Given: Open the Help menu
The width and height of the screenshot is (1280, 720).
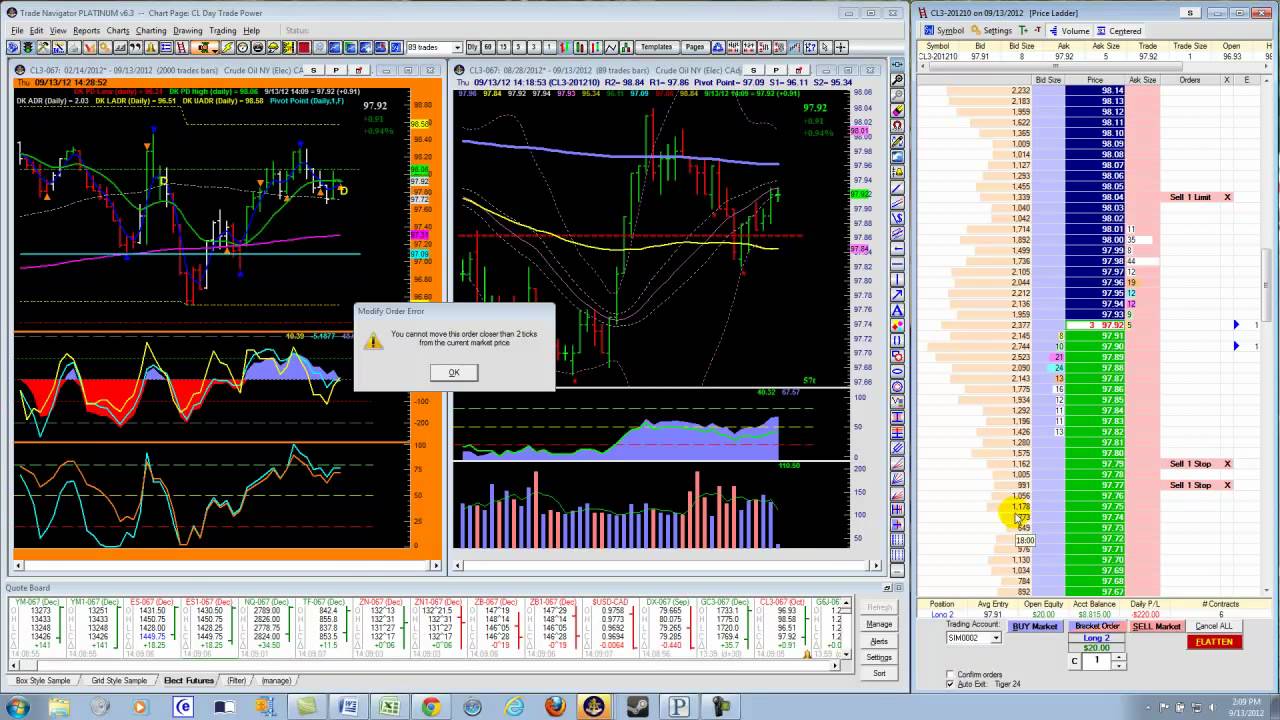Looking at the screenshot, I should (x=251, y=30).
